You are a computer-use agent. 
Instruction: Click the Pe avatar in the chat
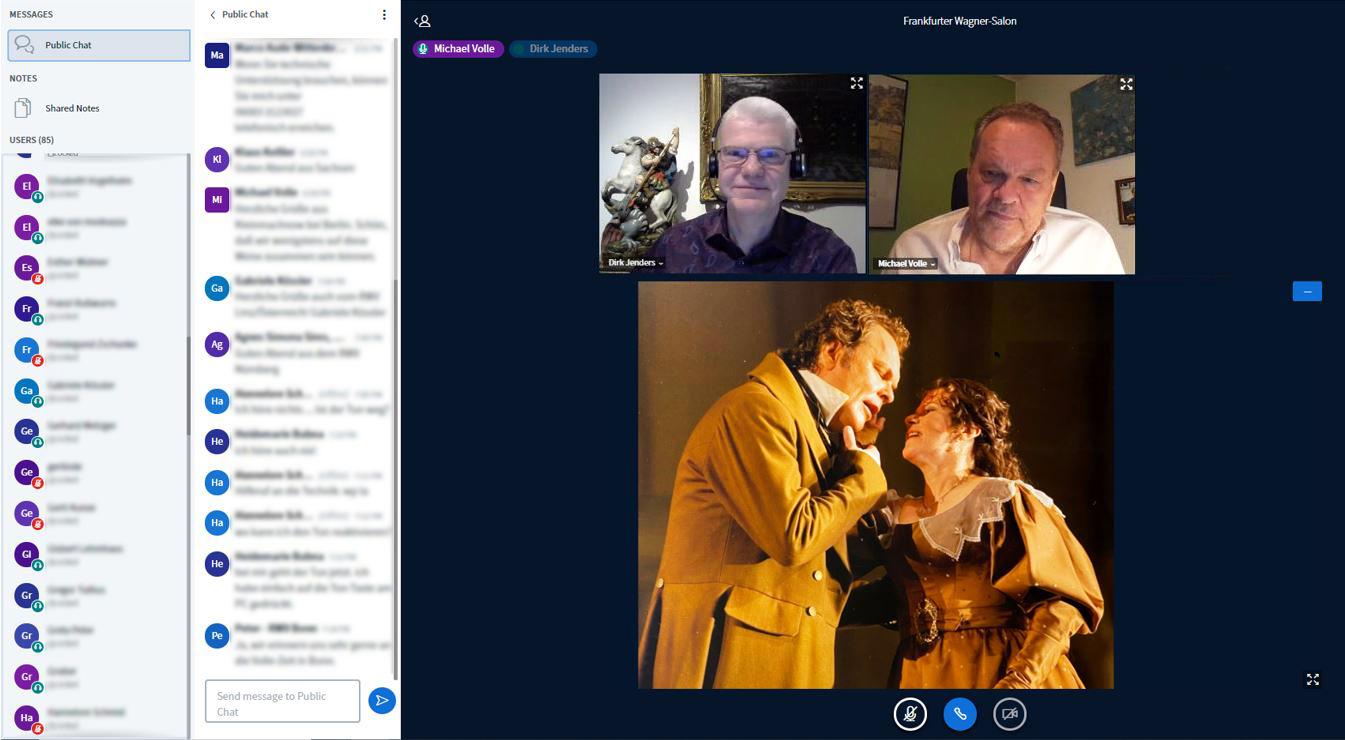coord(217,635)
